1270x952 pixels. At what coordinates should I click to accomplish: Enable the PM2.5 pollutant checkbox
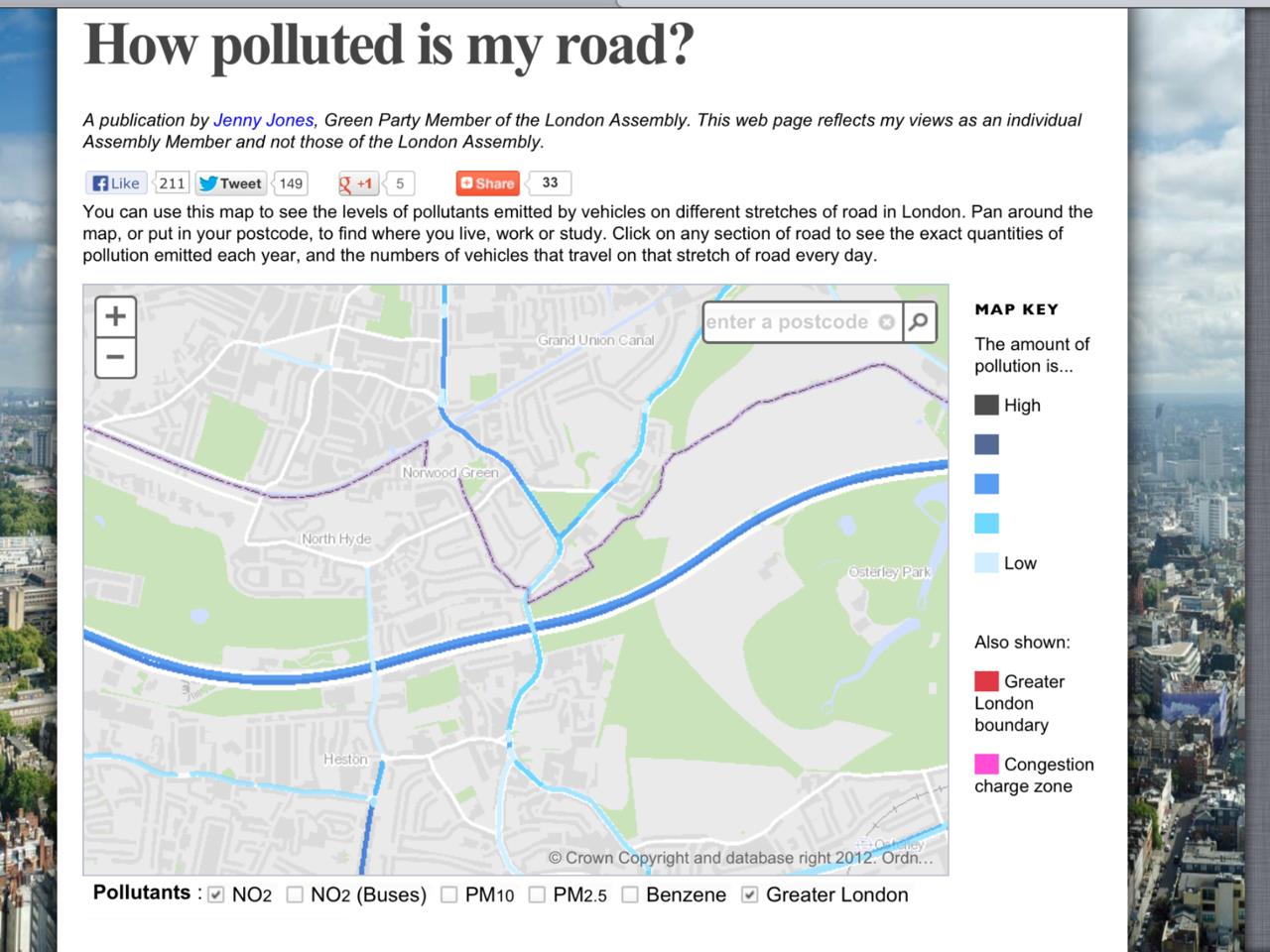(537, 894)
